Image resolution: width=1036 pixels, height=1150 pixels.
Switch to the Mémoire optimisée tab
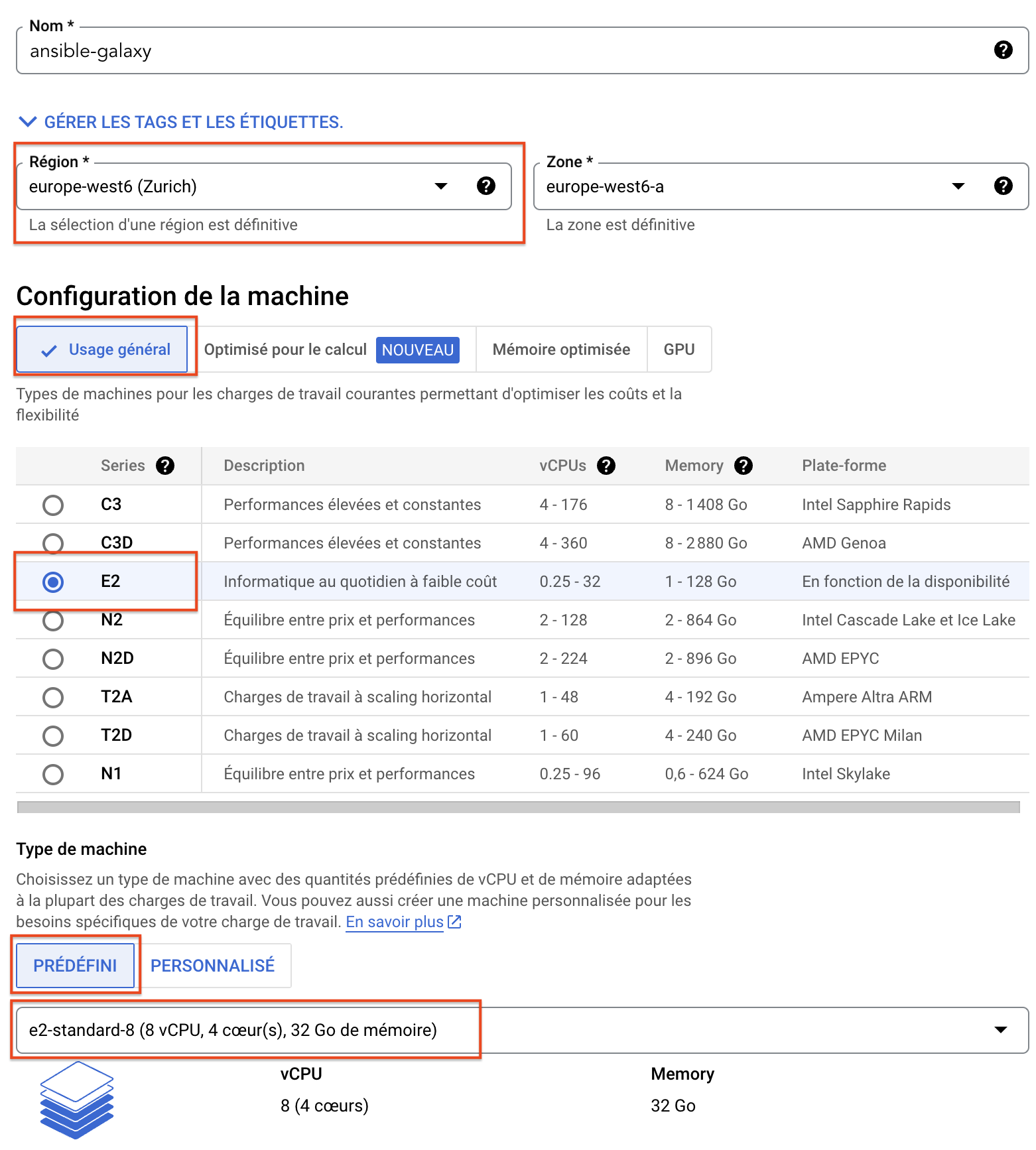561,350
